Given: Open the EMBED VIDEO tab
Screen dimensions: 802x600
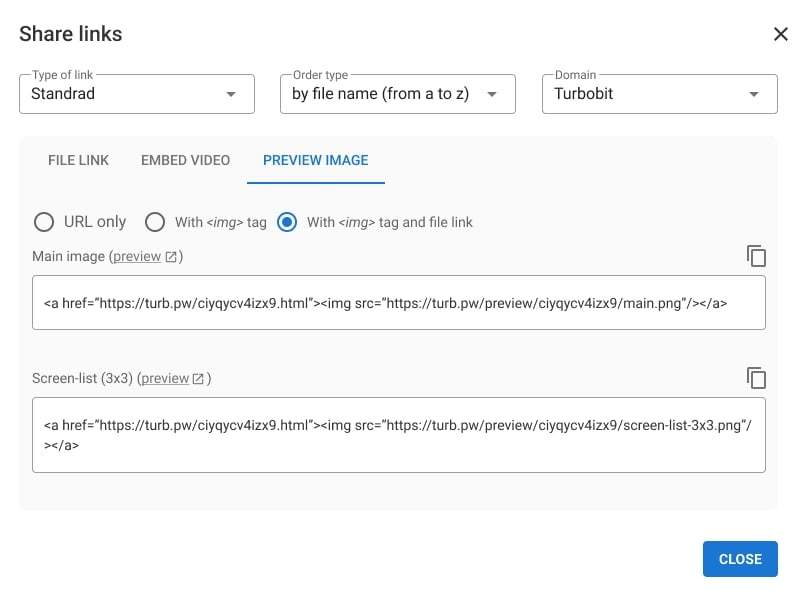Looking at the screenshot, I should pos(185,160).
